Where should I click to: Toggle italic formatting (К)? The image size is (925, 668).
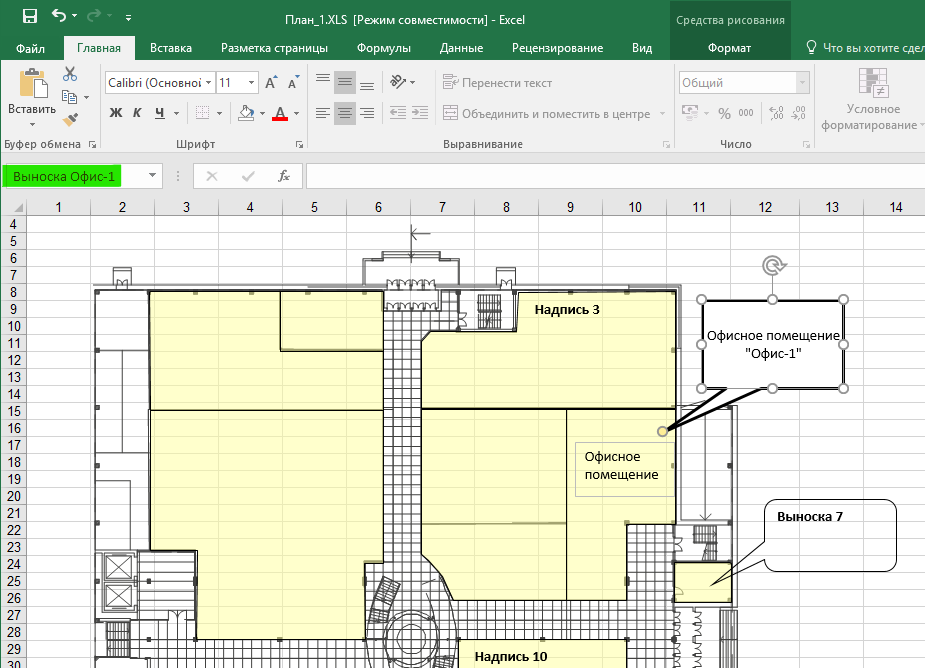pos(138,113)
